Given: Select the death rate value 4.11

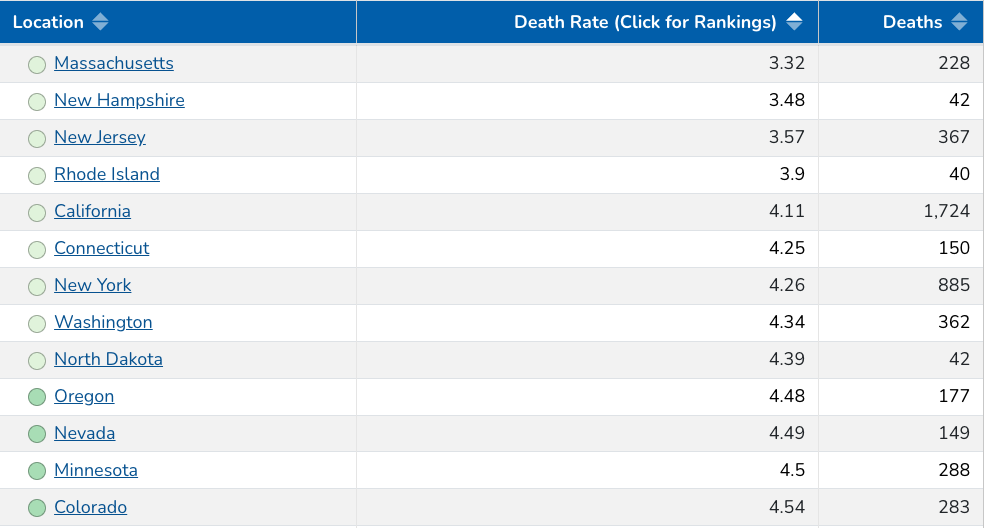Looking at the screenshot, I should click(x=787, y=211).
